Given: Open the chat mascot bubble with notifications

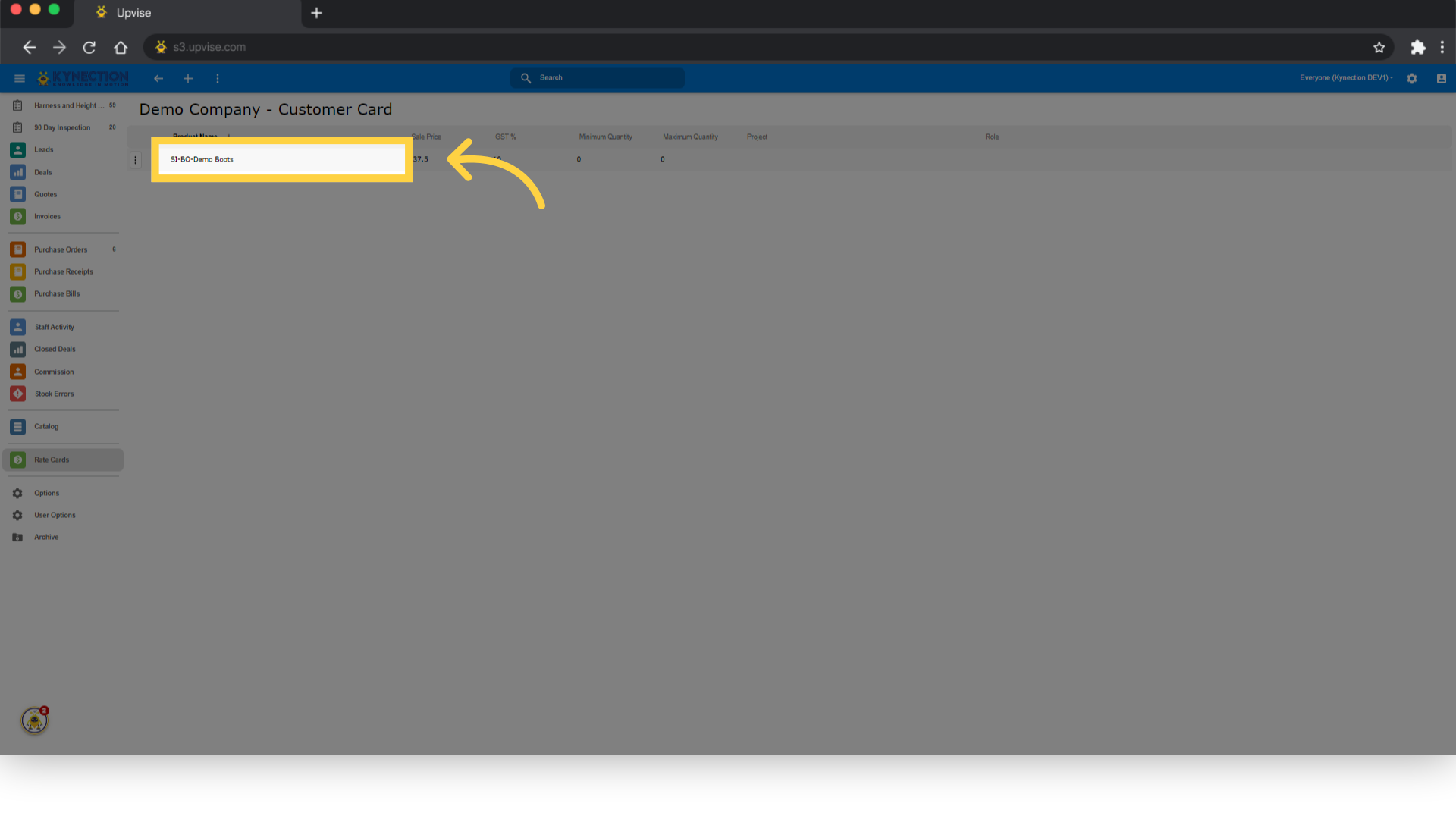Looking at the screenshot, I should 35,720.
